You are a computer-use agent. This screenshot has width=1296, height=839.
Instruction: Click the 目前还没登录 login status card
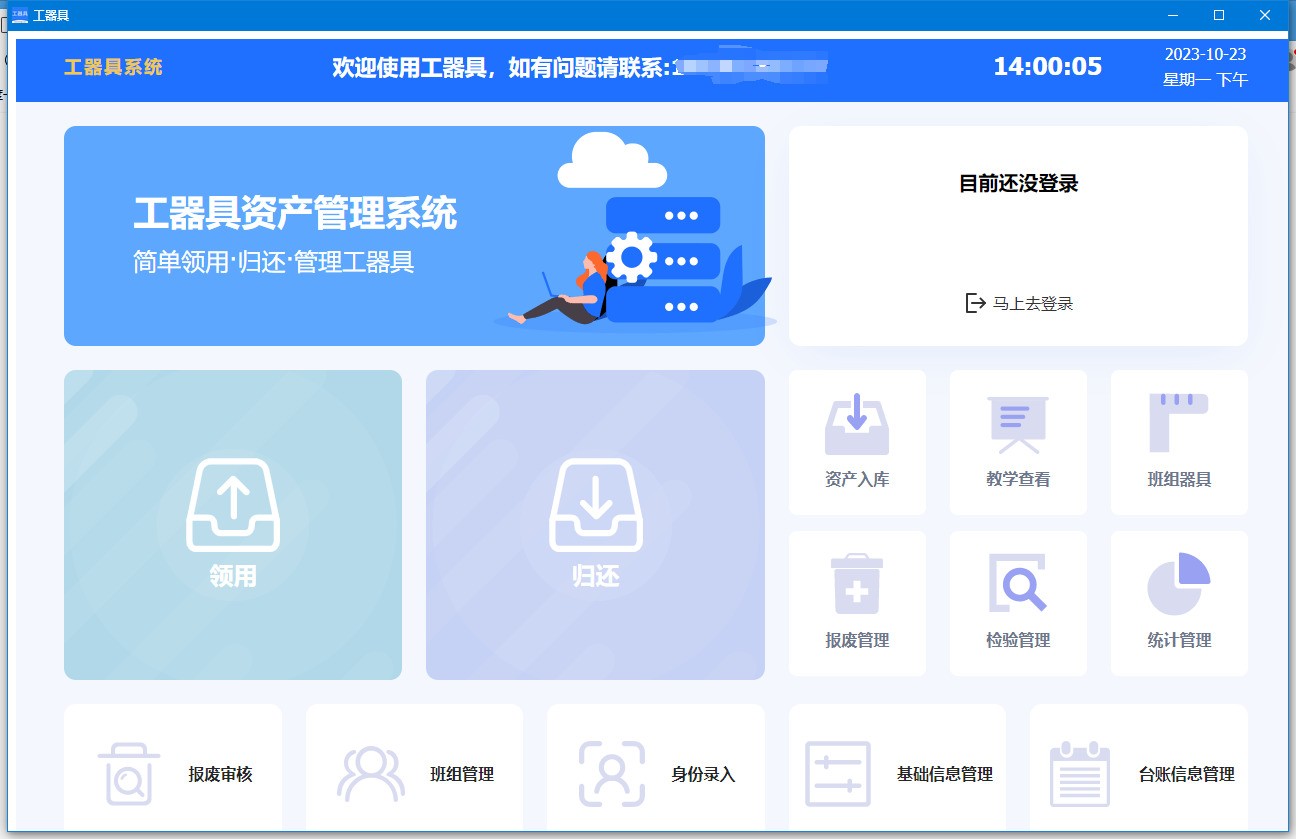pyautogui.click(x=1019, y=186)
